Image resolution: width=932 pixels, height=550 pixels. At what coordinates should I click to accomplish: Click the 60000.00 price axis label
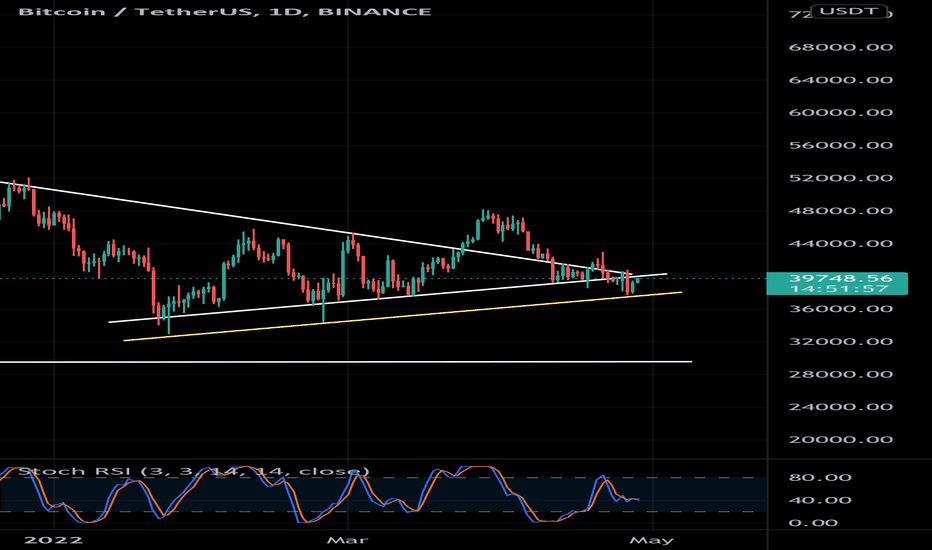coord(840,112)
